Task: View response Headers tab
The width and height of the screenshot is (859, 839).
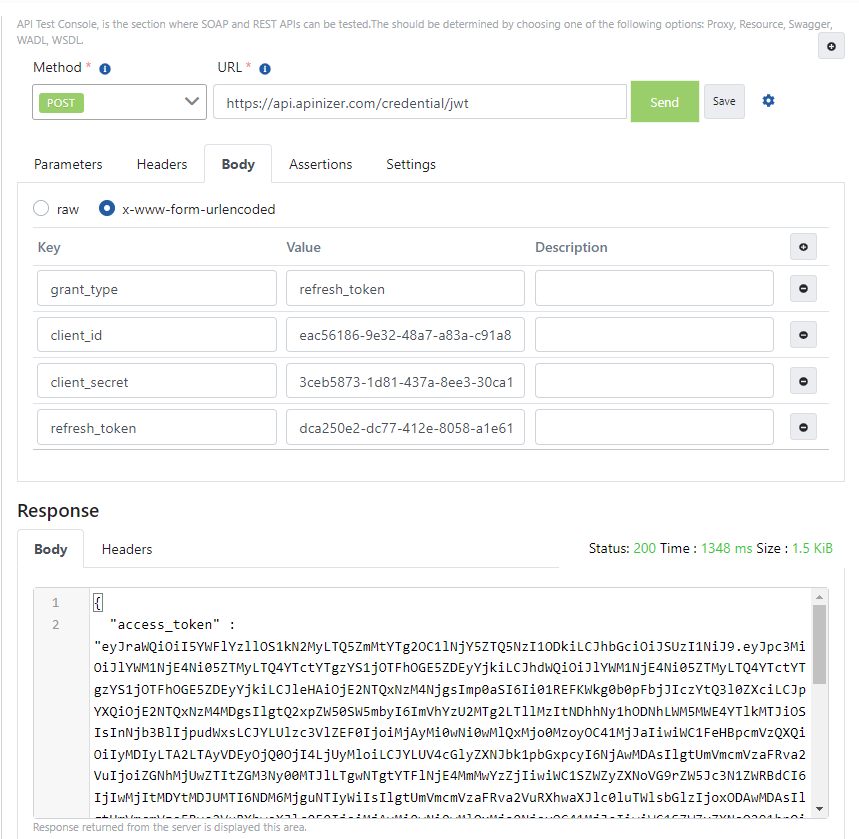Action: 127,549
